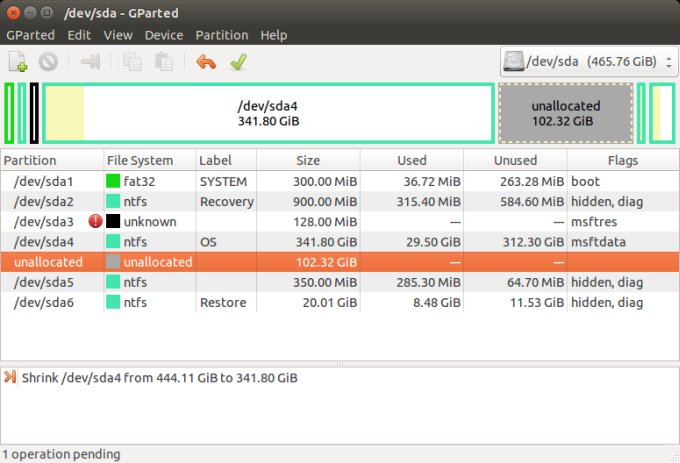The height and width of the screenshot is (463, 680).
Task: Undo the last pending operation
Action: (206, 62)
